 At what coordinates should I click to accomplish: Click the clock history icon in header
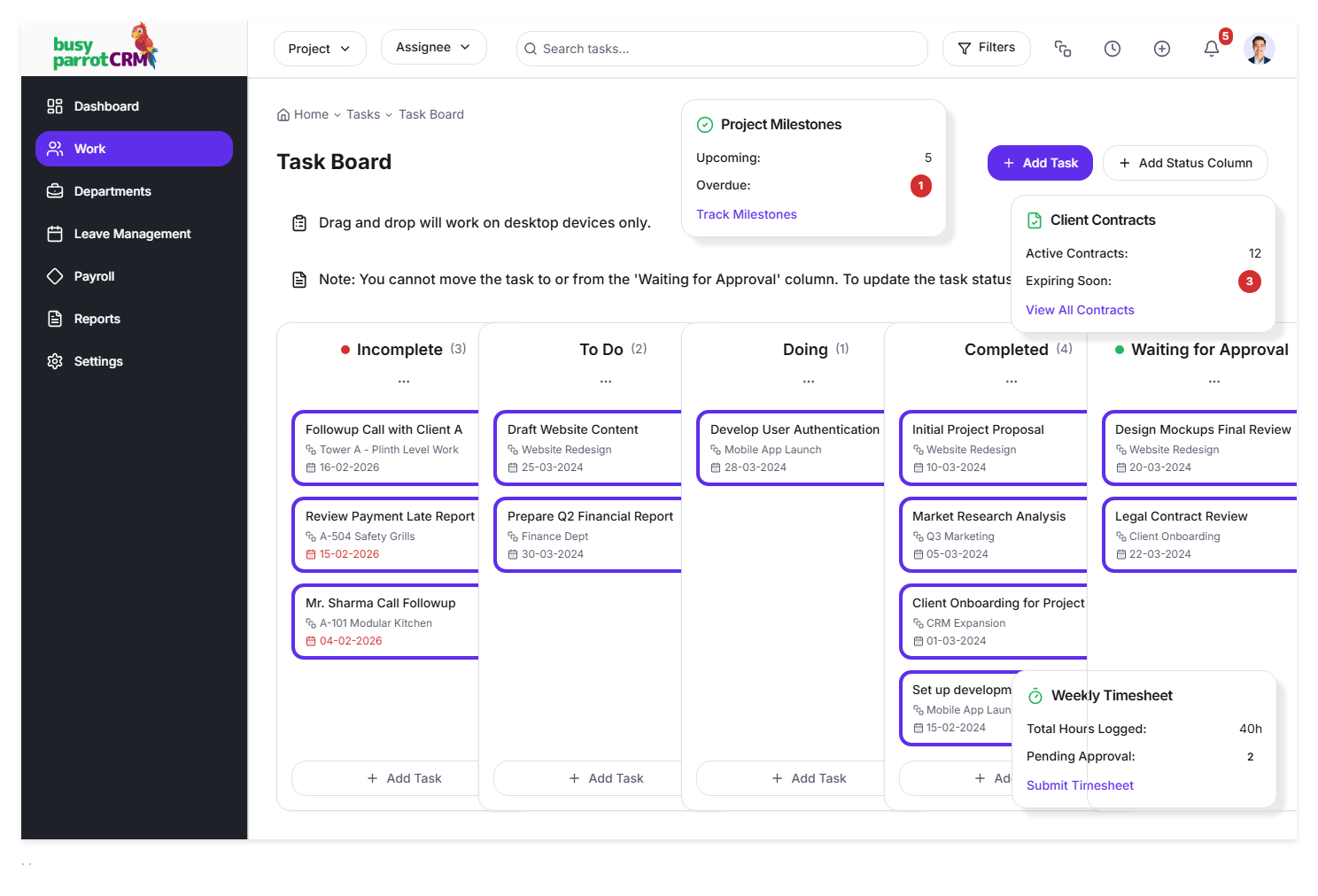1113,49
